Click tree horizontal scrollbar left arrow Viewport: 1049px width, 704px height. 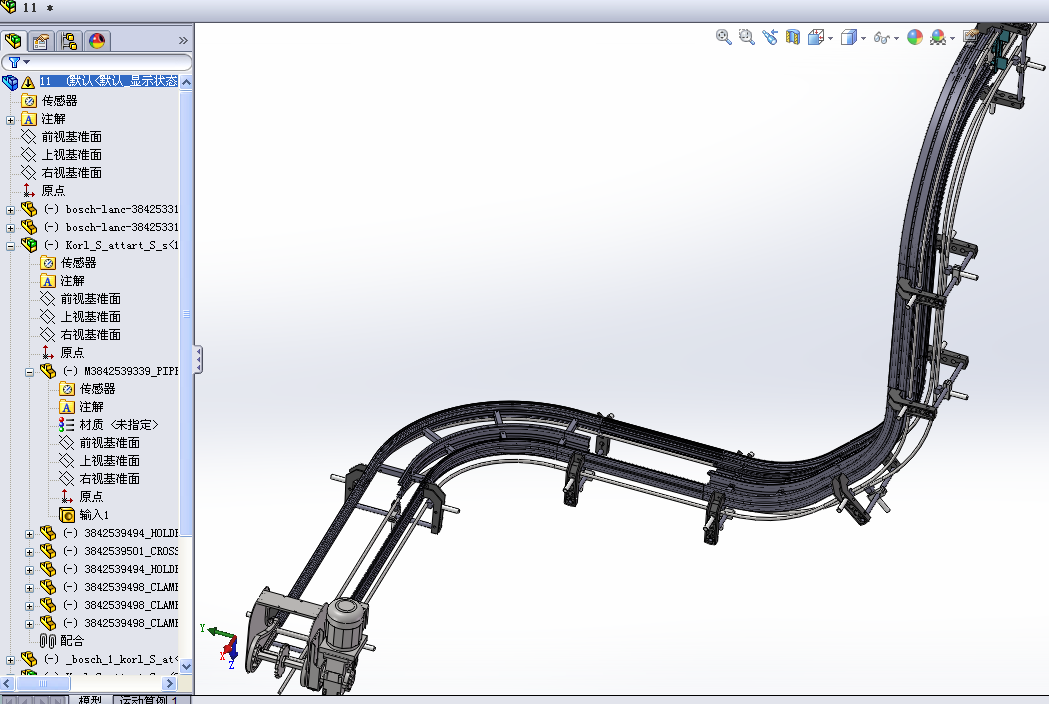[7, 683]
